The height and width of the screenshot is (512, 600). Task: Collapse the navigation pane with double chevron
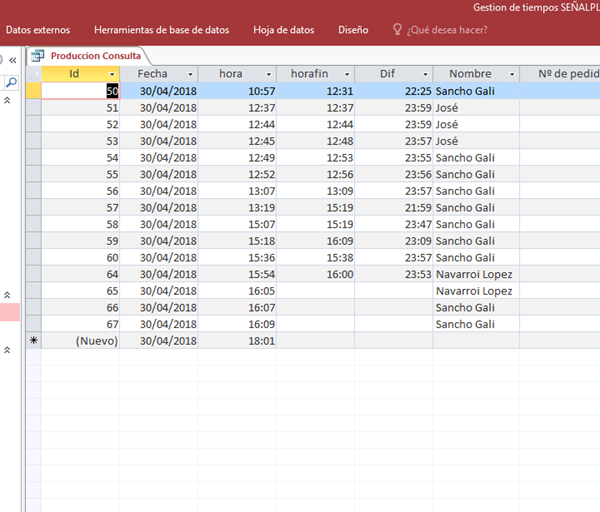click(x=13, y=59)
